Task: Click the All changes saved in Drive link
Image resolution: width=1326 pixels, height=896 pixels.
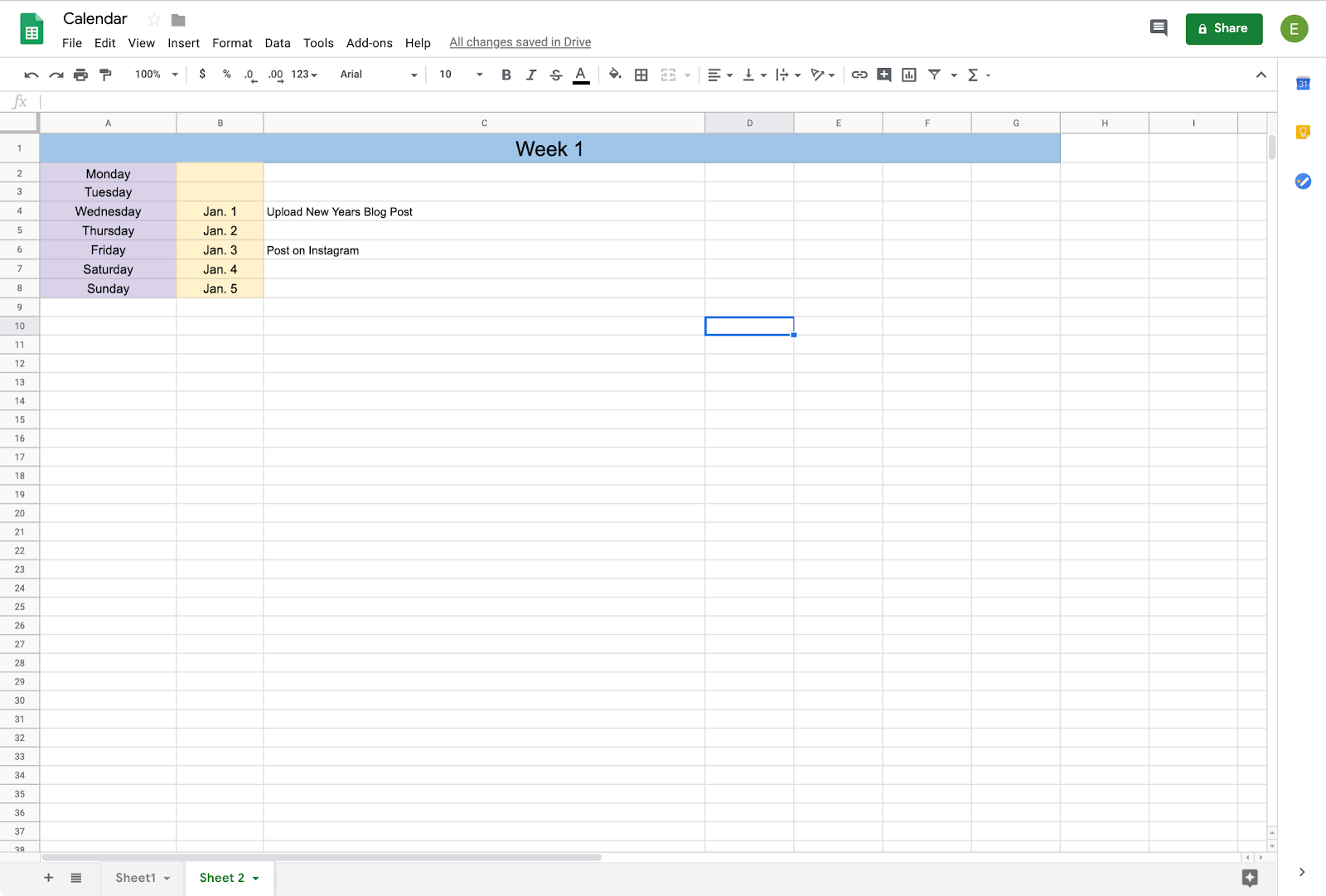Action: [x=520, y=41]
